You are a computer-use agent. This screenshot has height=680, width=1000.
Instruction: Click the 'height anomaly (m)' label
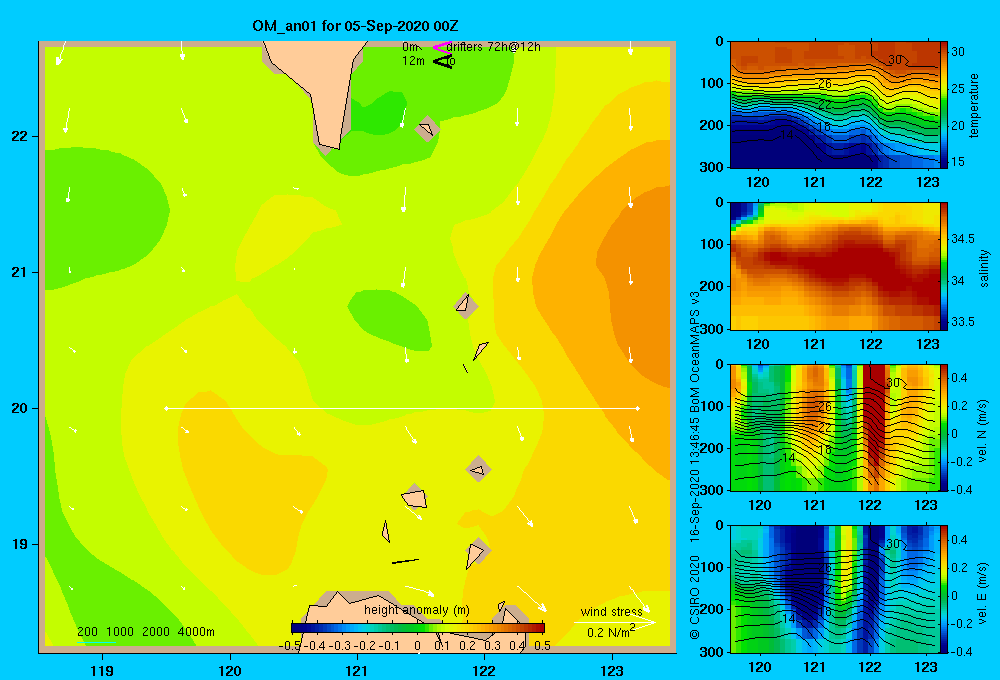pyautogui.click(x=417, y=610)
